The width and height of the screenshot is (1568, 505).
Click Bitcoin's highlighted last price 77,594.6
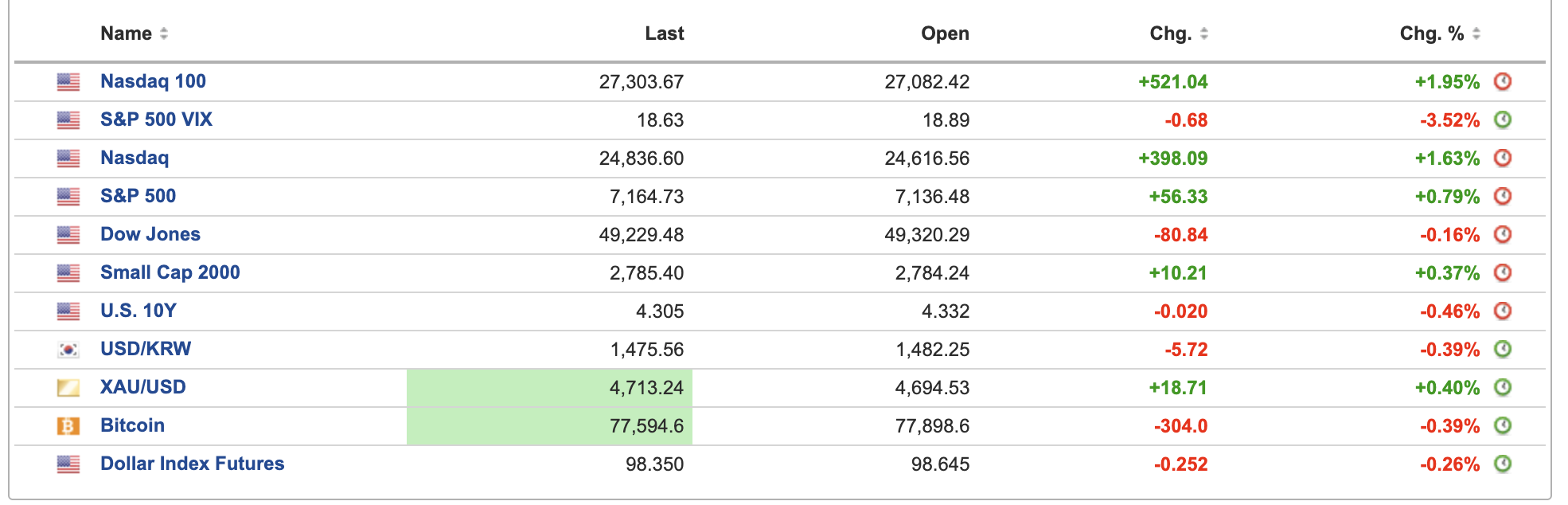[x=549, y=426]
